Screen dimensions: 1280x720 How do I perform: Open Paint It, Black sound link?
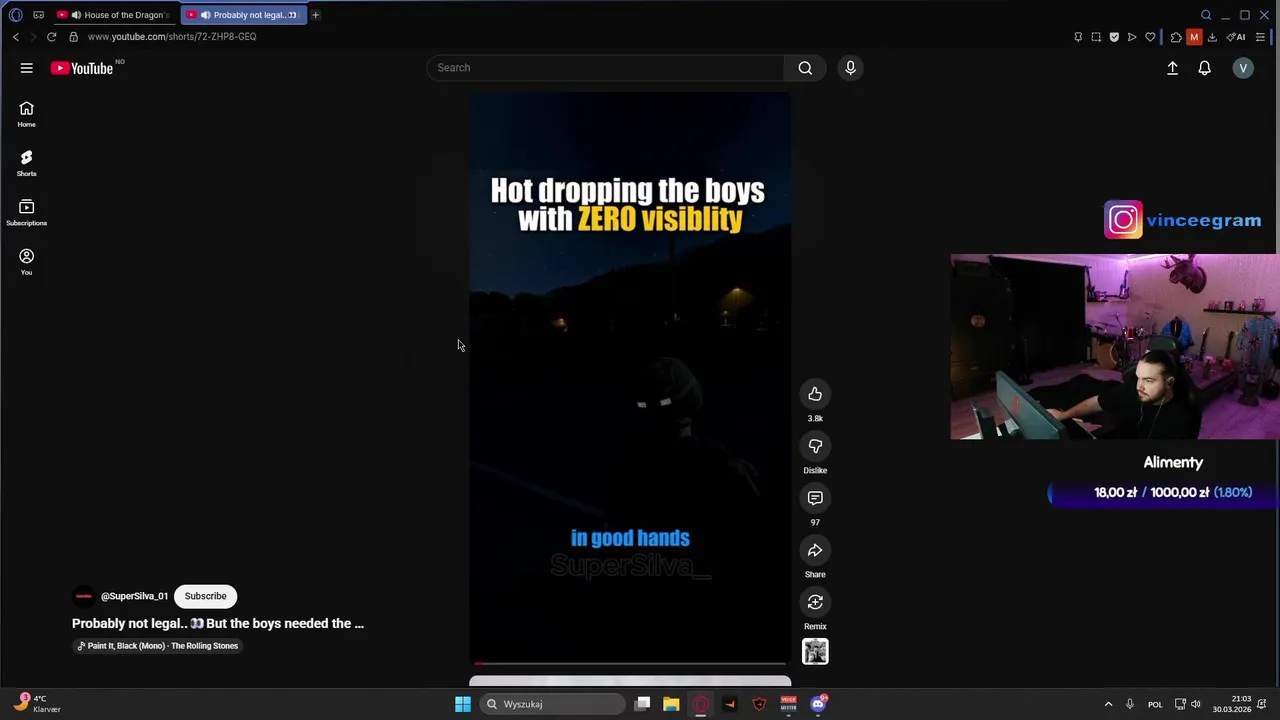pyautogui.click(x=158, y=646)
